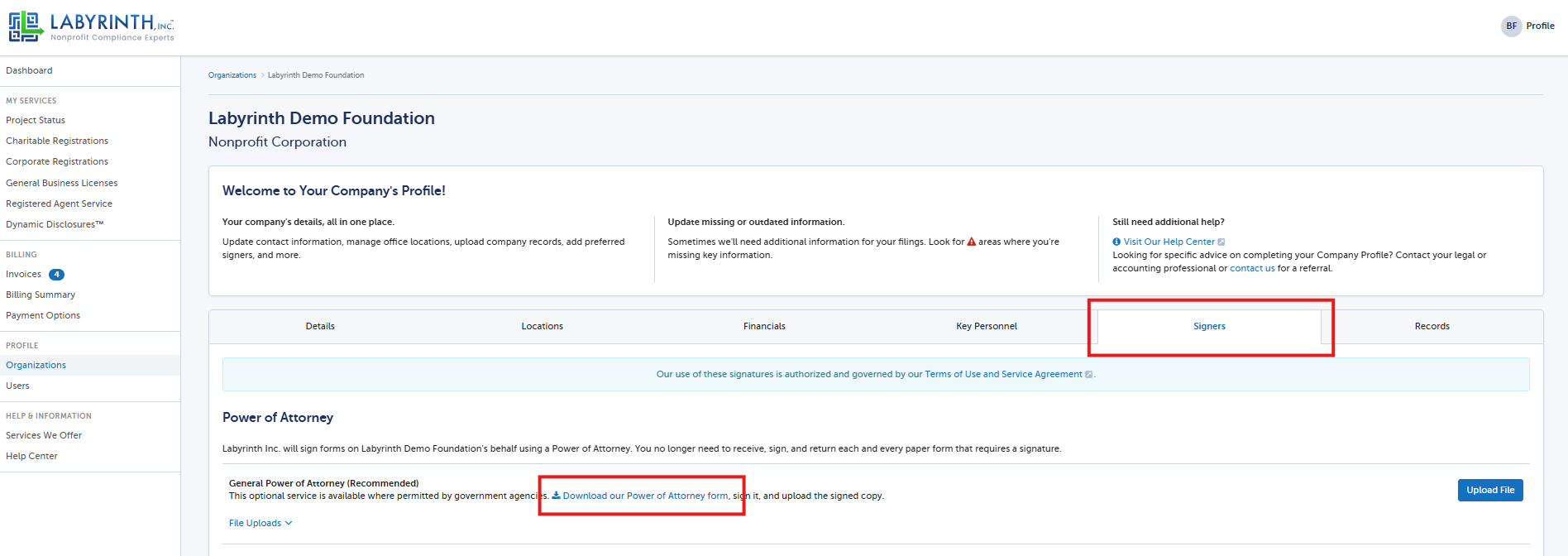Click the Welcome to Your Company's Profile heading
The image size is (1568, 556).
point(334,191)
